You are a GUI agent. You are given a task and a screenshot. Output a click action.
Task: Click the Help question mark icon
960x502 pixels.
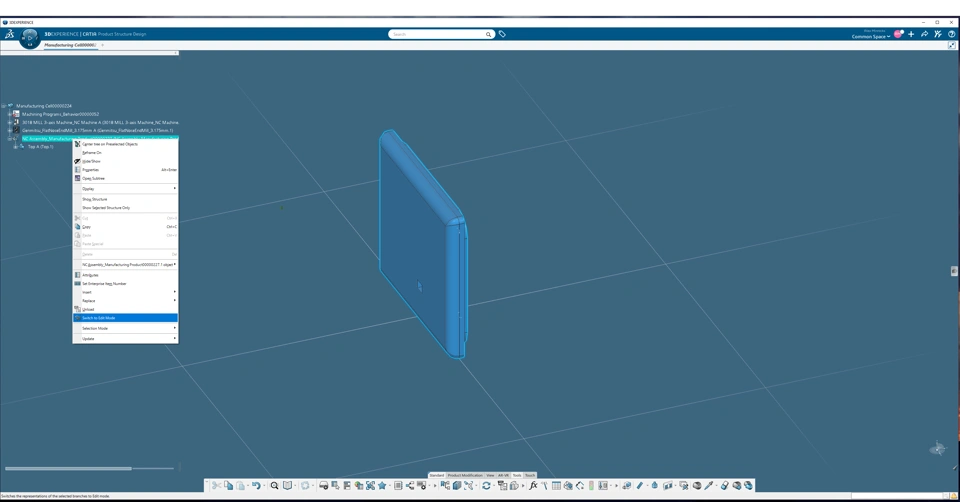[x=951, y=34]
